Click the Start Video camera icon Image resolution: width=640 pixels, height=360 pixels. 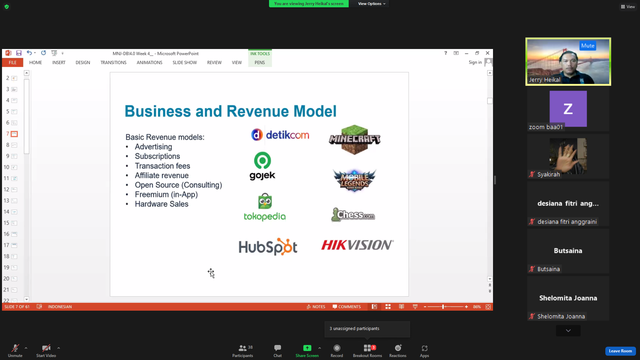tap(46, 348)
